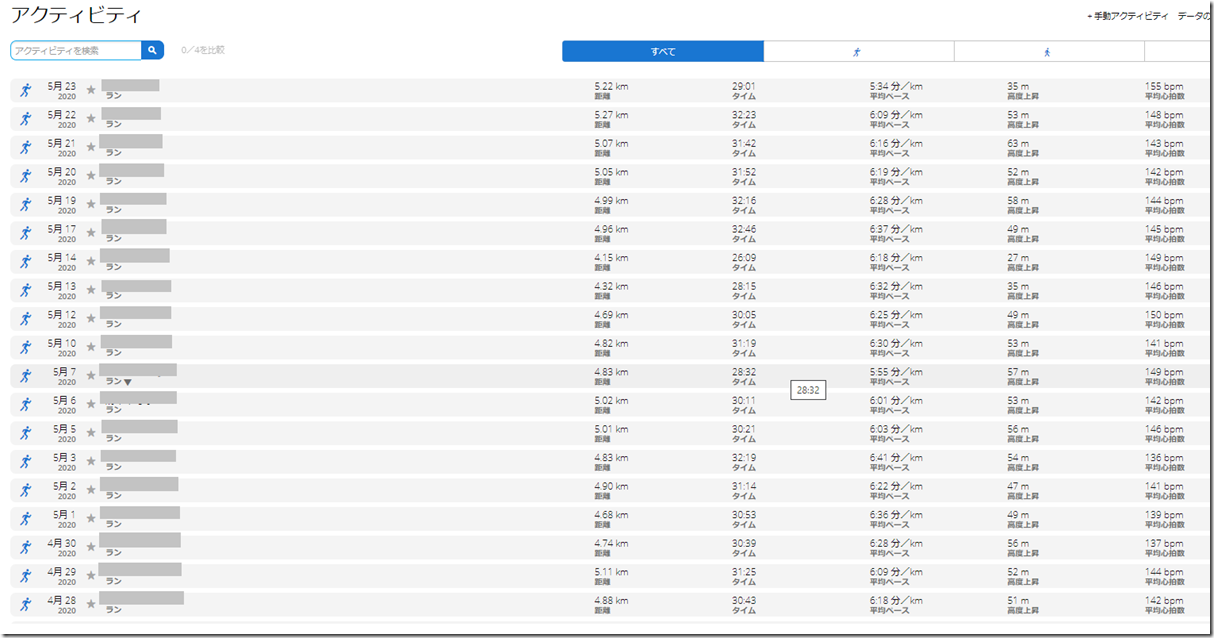1214x638 pixels.
Task: Click 28:32 time value in 5月 7 row
Action: click(743, 372)
